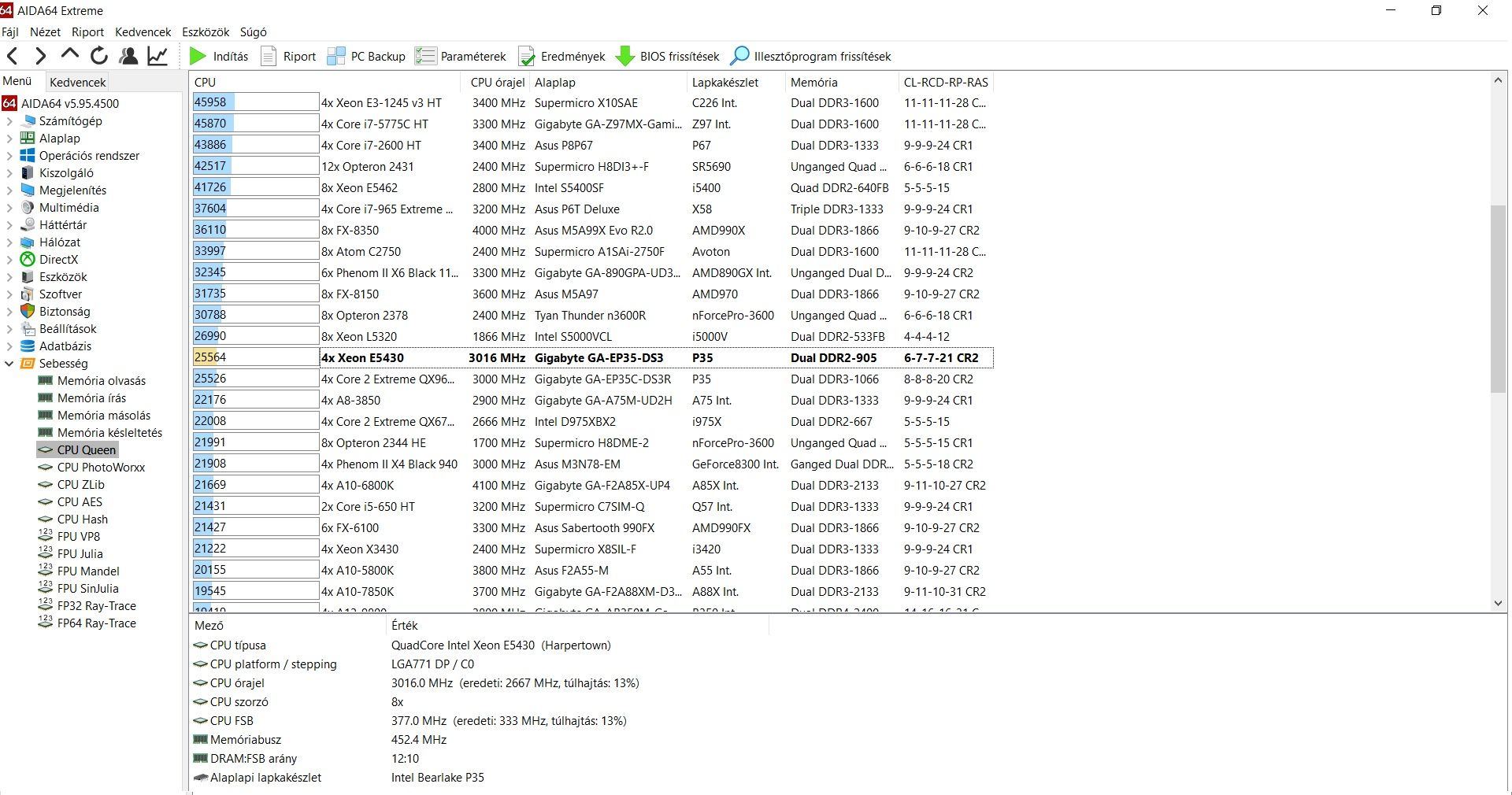This screenshot has height=795, width=1512.
Task: Open the Eszközök menu
Action: (206, 32)
